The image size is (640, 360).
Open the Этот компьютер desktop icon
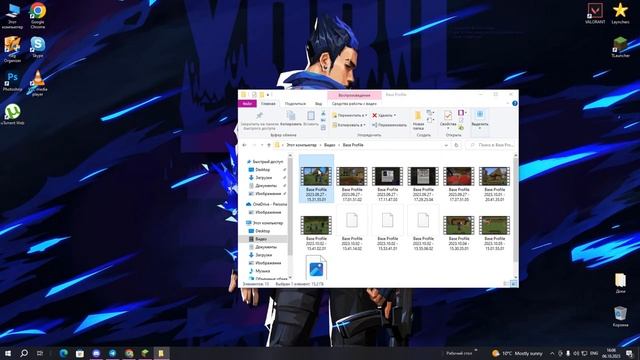pyautogui.click(x=12, y=16)
